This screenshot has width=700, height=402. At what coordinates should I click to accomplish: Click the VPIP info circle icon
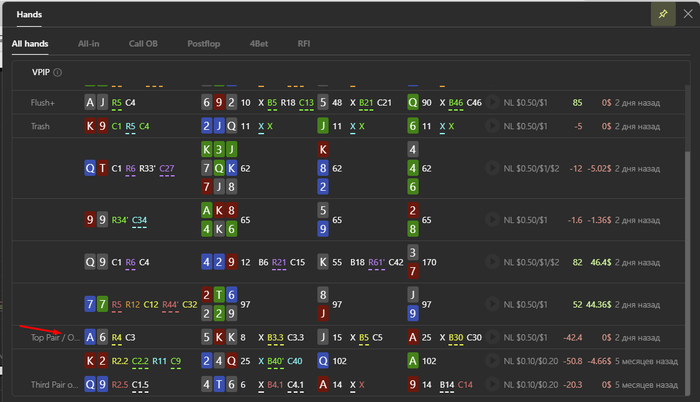[58, 72]
